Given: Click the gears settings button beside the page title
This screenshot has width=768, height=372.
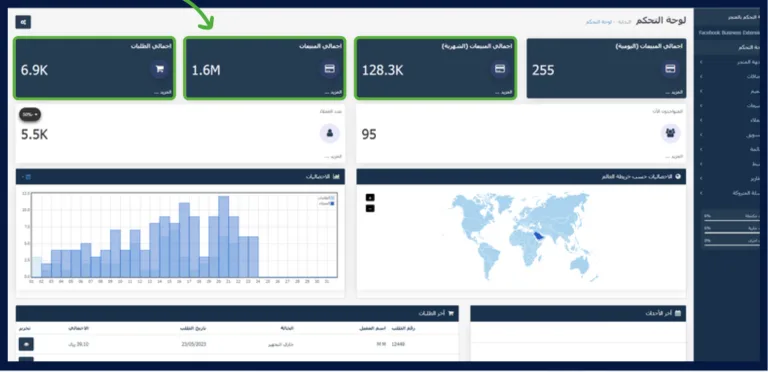Looking at the screenshot, I should pos(23,22).
